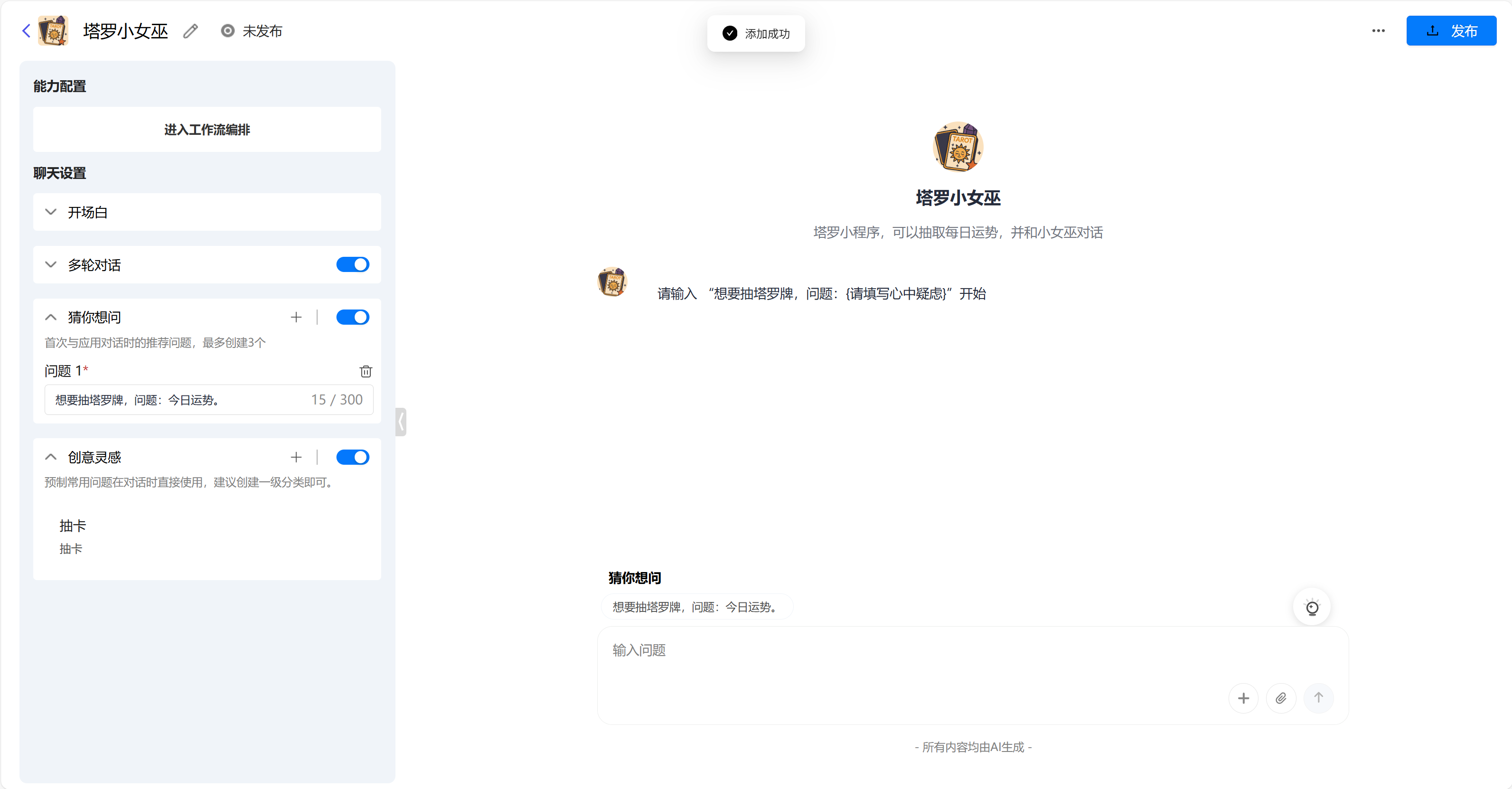Click the 发布 publish button
The height and width of the screenshot is (789, 1512).
point(1452,30)
